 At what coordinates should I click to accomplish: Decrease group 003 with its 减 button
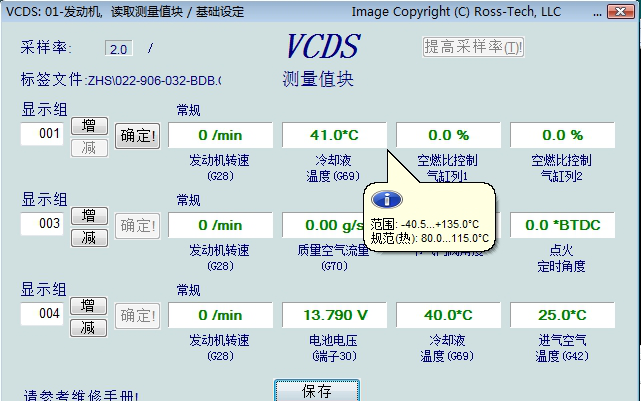coord(90,238)
